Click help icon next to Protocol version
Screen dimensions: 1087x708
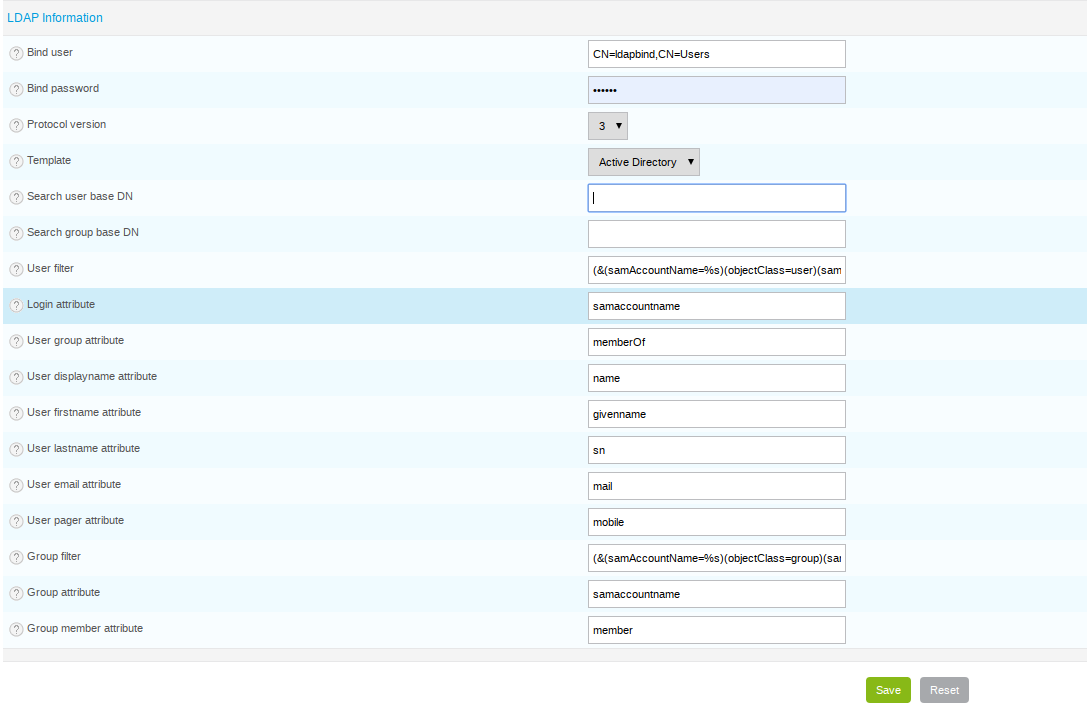16,126
